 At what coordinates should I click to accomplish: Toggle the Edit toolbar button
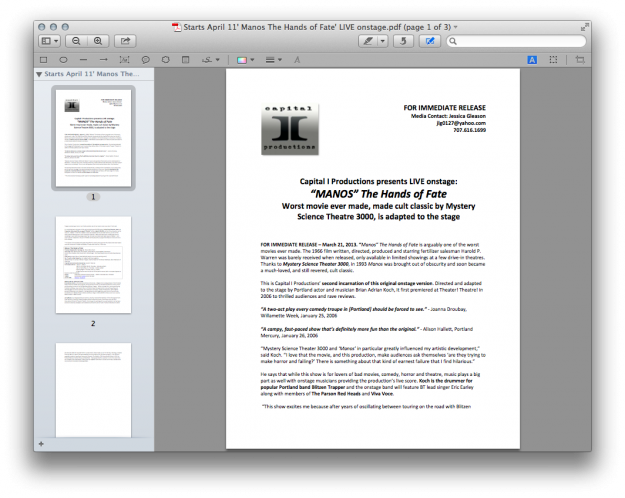pyautogui.click(x=430, y=41)
